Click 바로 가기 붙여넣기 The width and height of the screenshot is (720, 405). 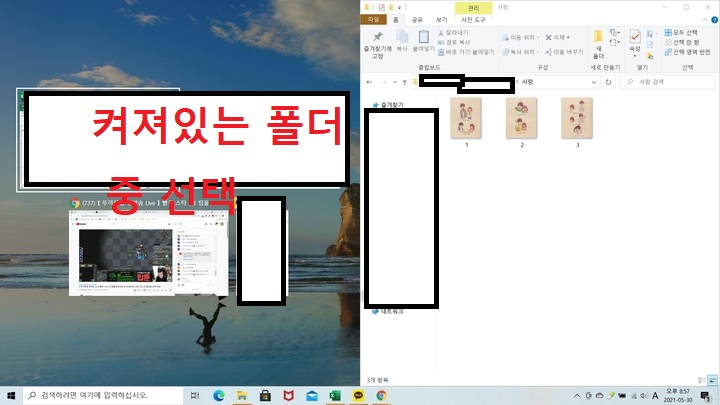pyautogui.click(x=466, y=52)
